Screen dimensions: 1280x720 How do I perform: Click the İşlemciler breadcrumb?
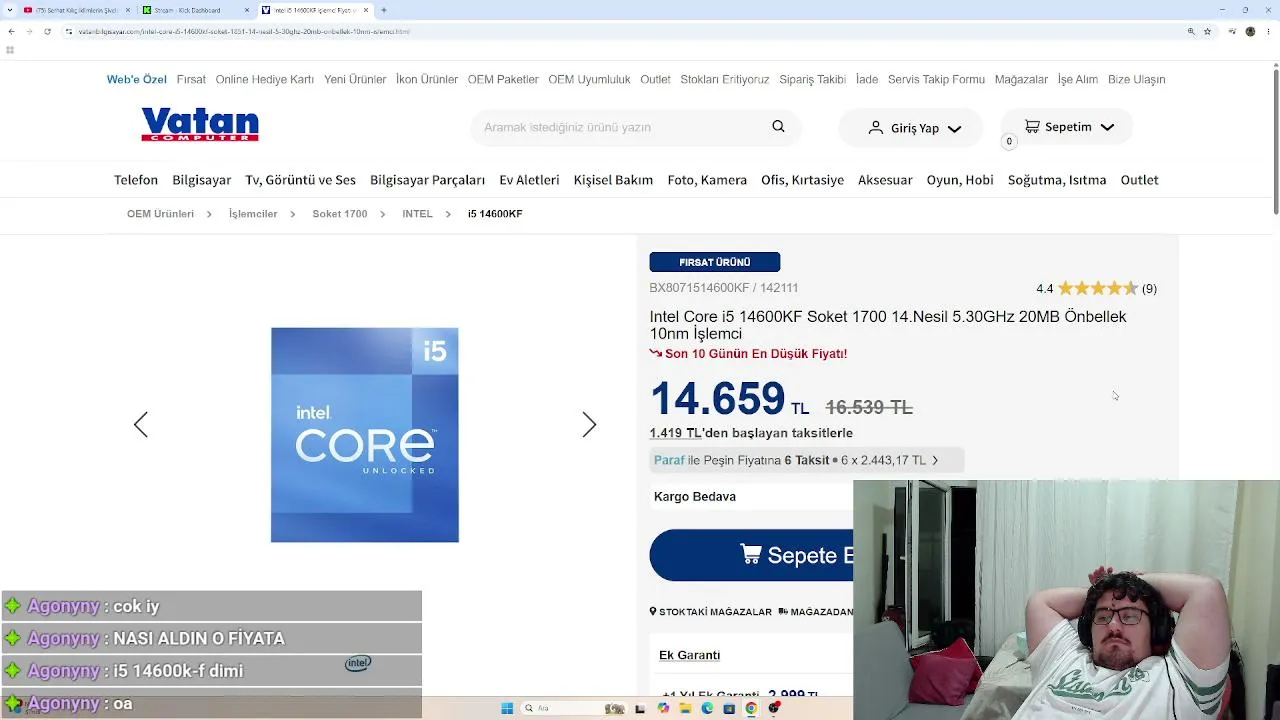coord(253,214)
